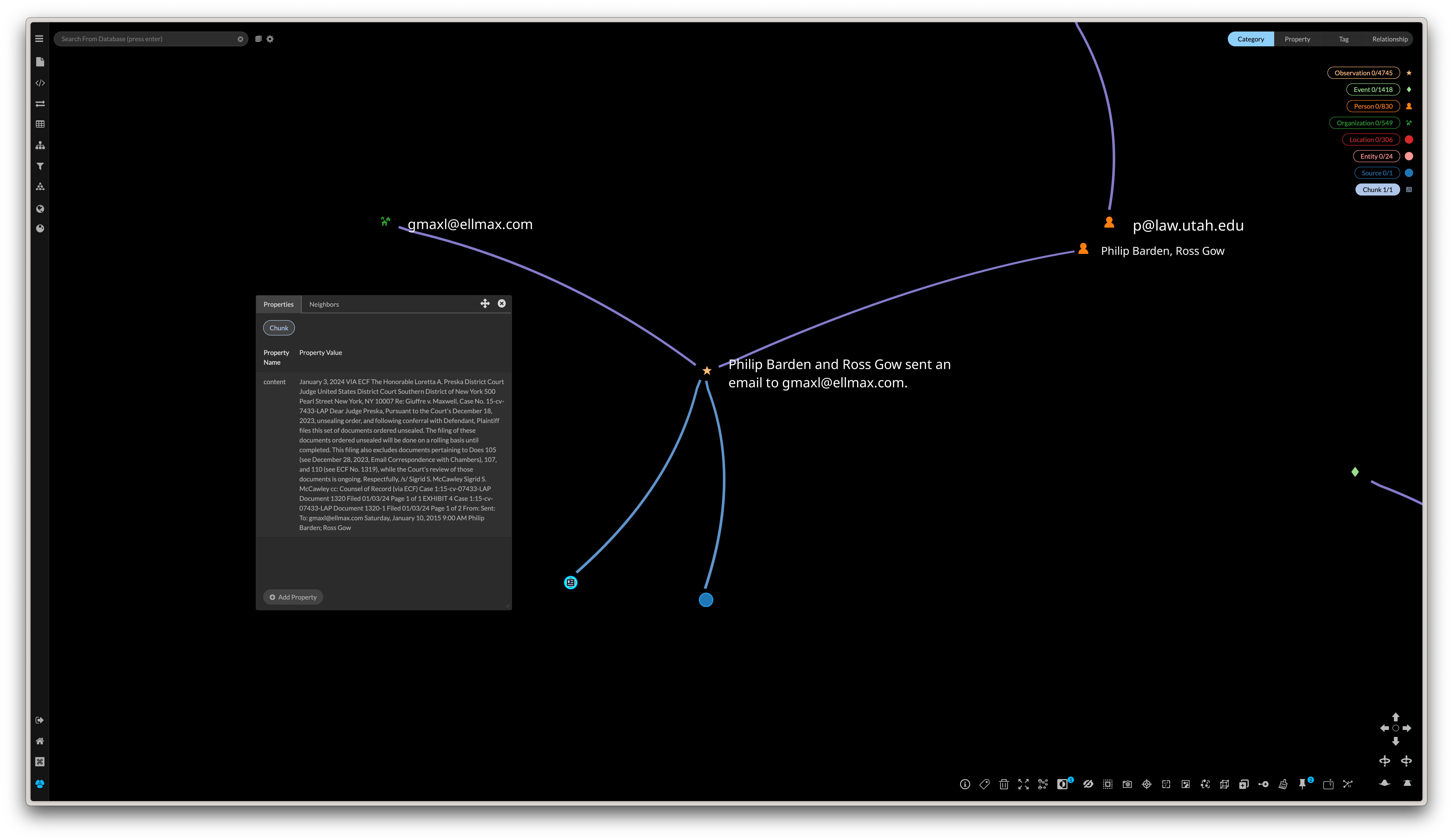Click the left rotate-view icon
Screen dimensions: 1453x840
click(1384, 761)
